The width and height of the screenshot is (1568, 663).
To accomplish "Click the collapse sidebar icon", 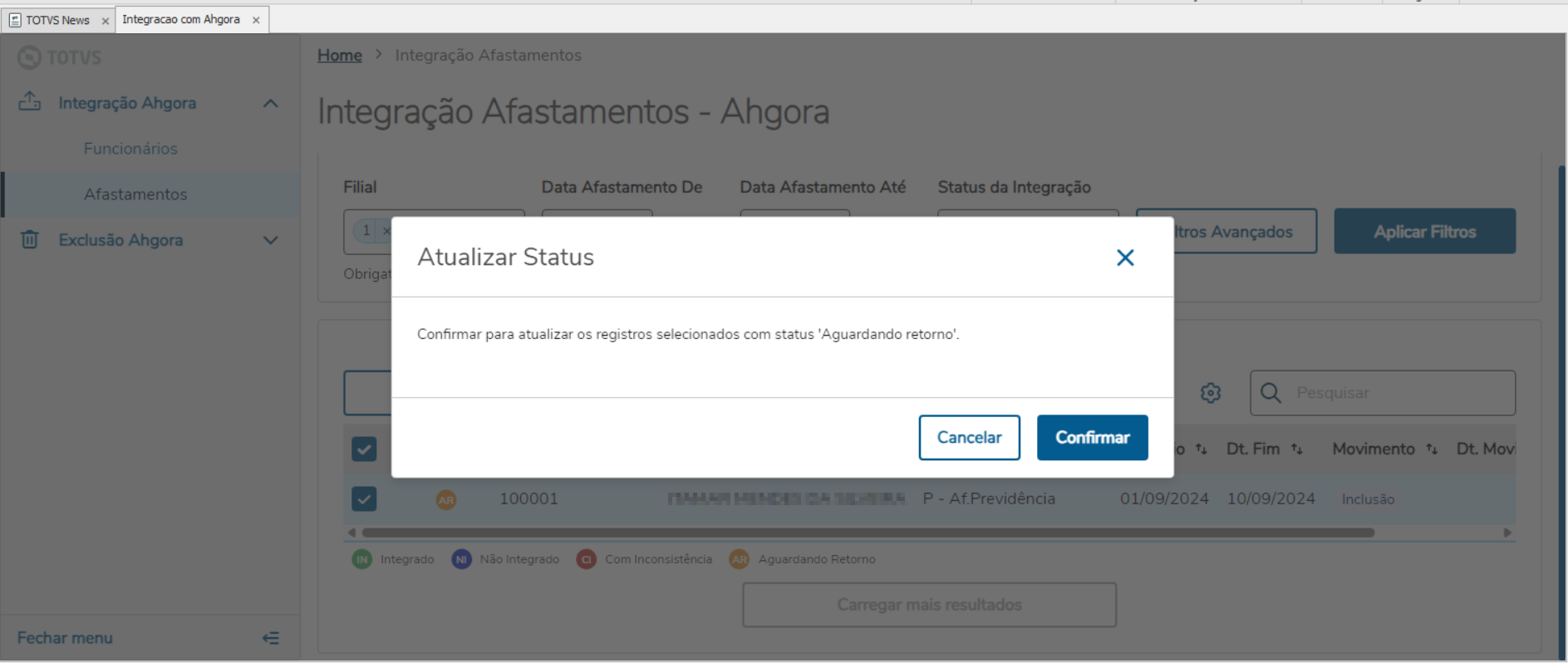I will click(271, 638).
